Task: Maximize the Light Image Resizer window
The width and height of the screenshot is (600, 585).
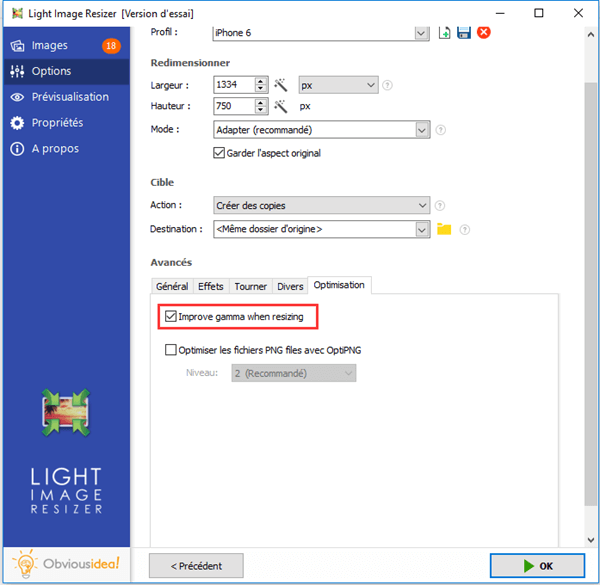Action: 538,13
